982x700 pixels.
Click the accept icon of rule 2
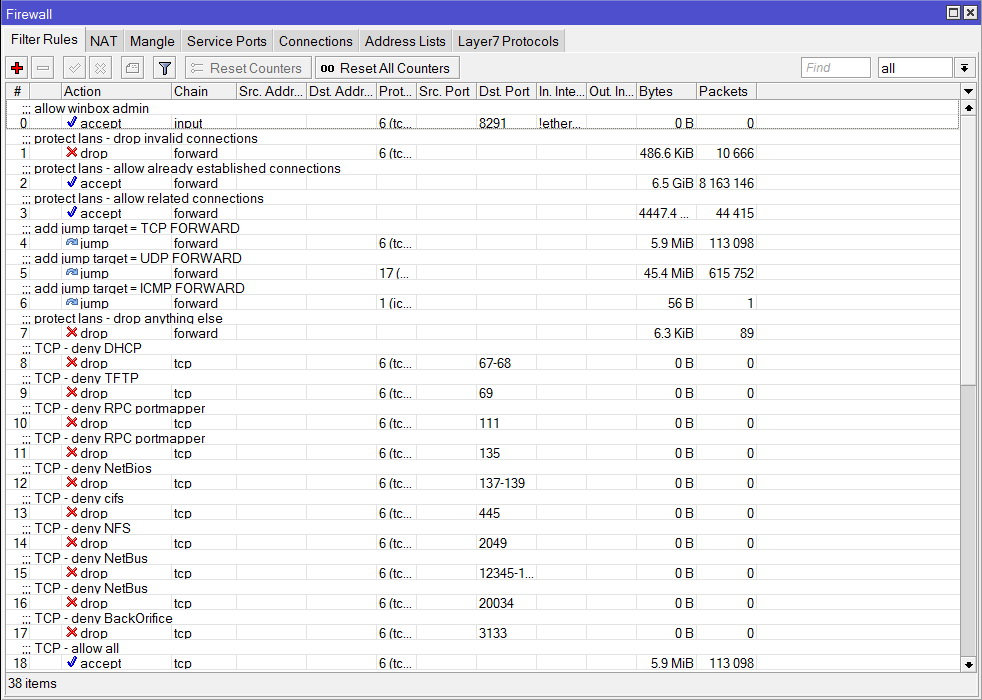click(72, 182)
